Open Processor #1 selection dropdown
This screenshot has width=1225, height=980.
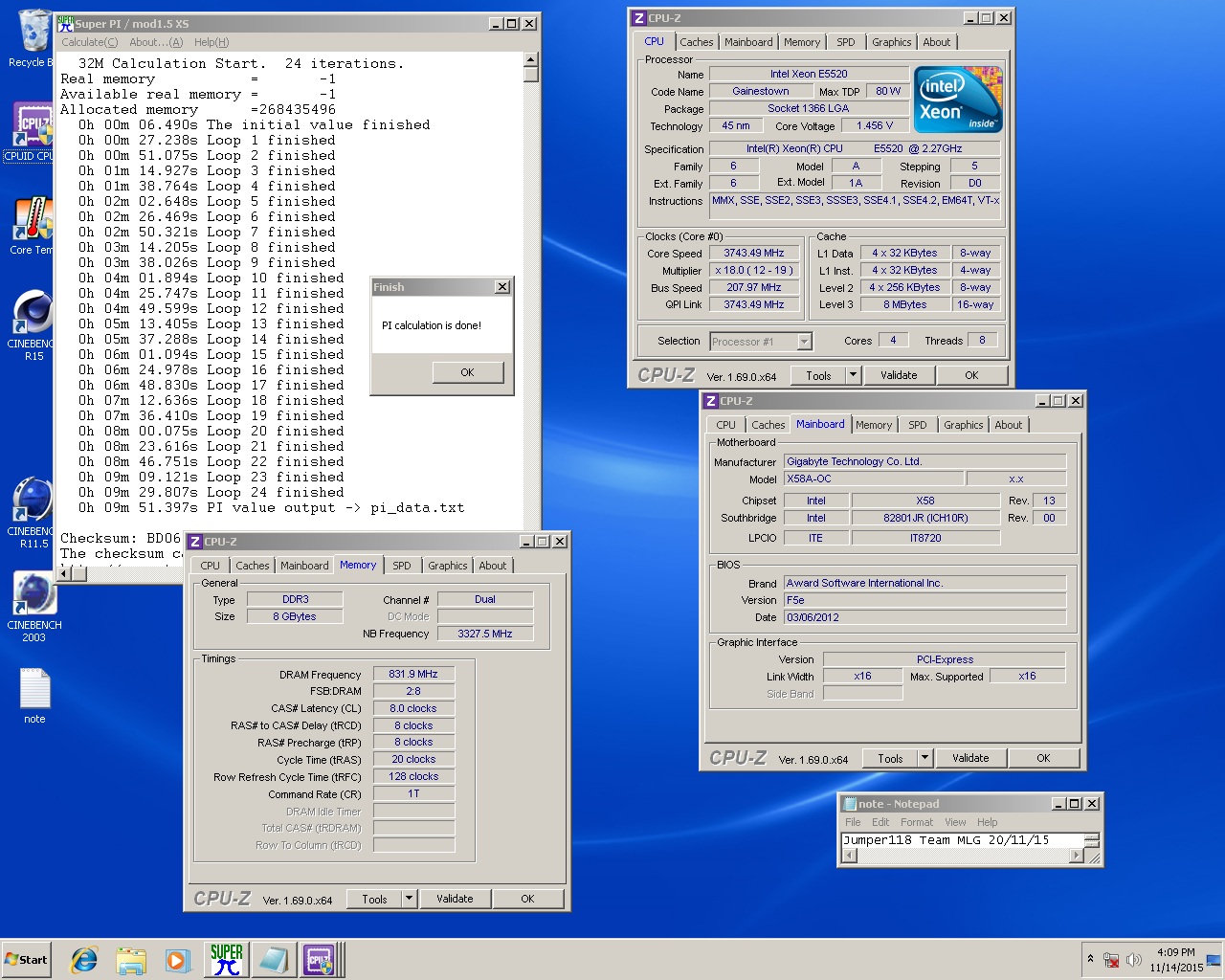804,342
